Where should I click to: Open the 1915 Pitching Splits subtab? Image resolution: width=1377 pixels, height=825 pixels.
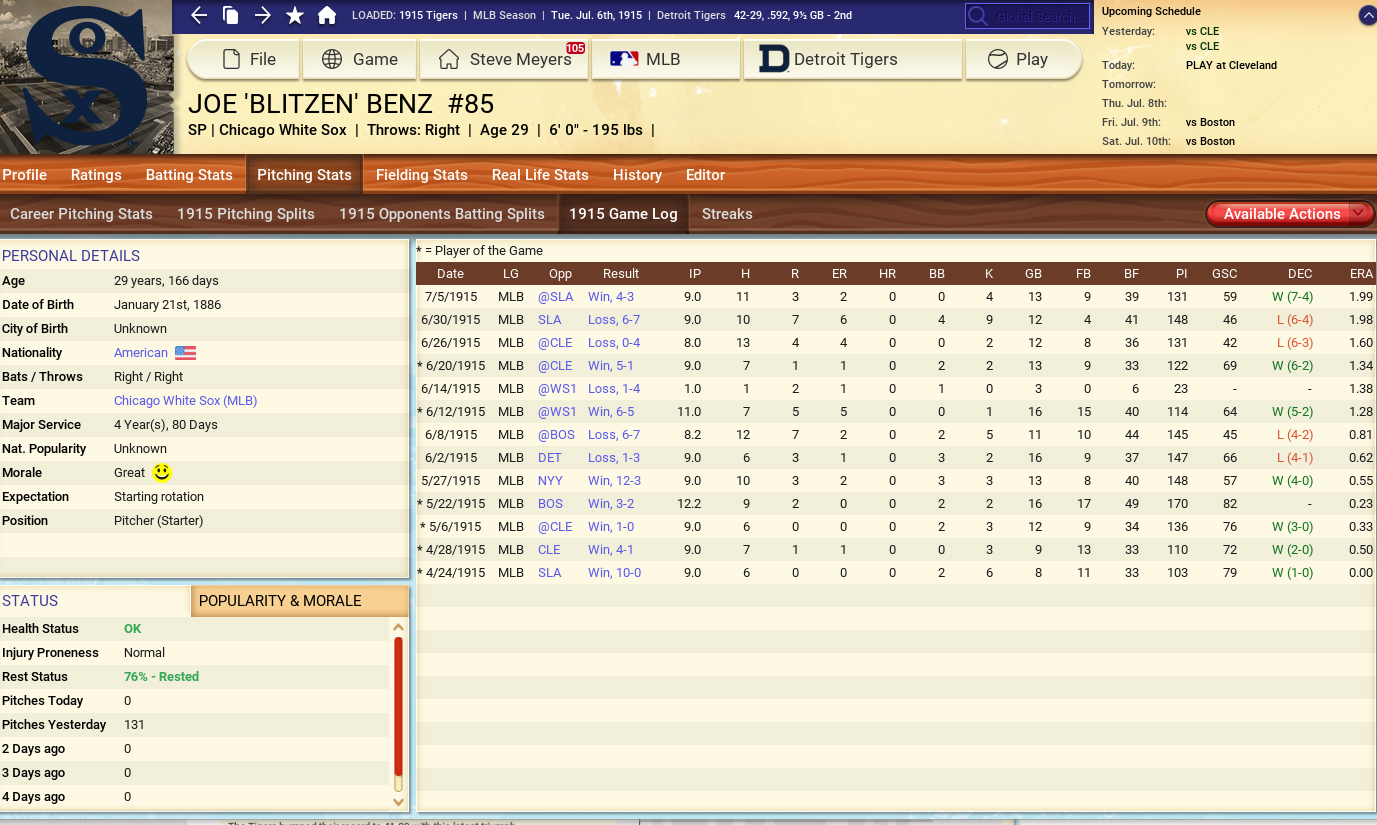pyautogui.click(x=246, y=214)
